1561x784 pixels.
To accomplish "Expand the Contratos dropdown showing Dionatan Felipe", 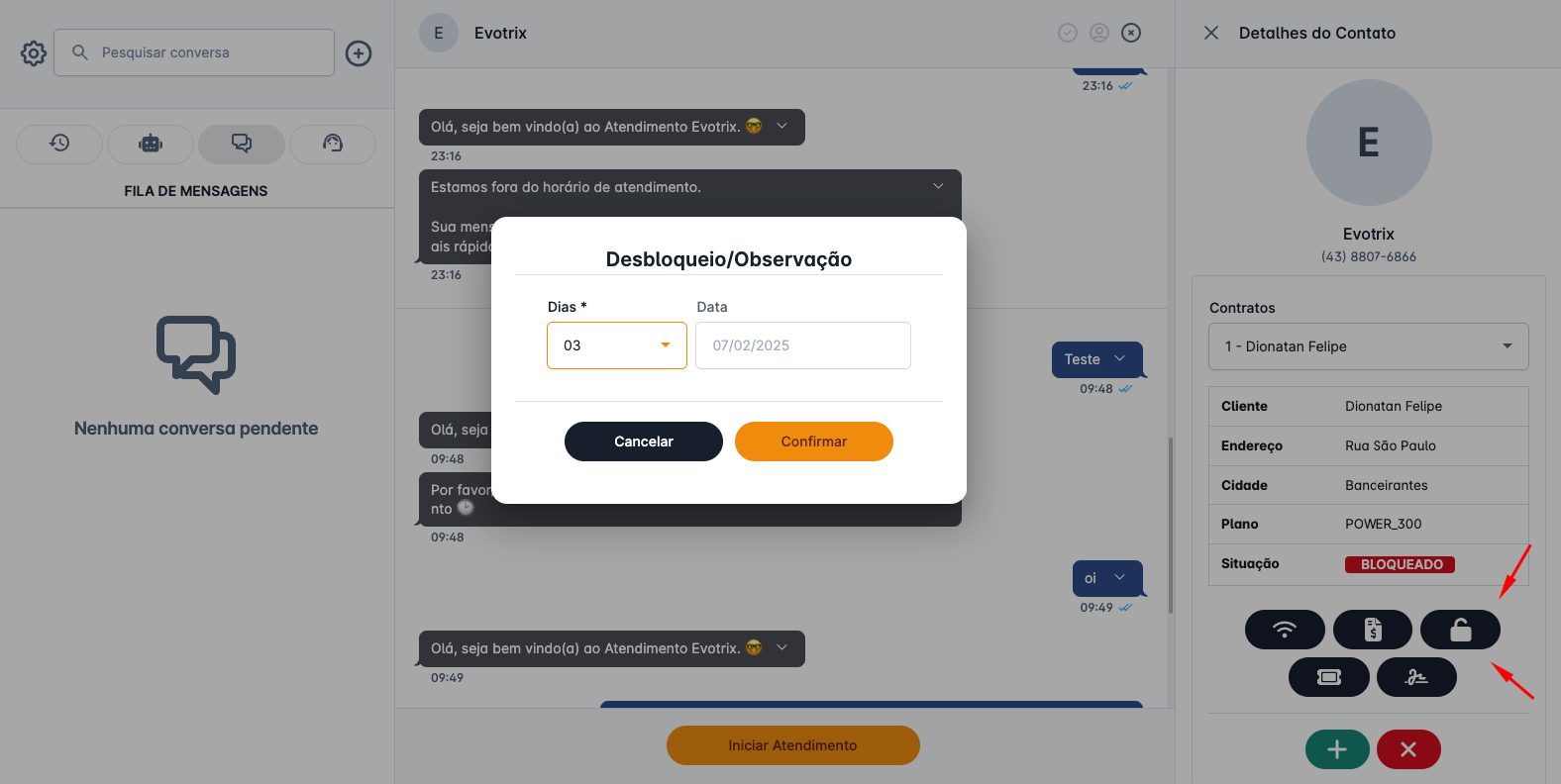I will pyautogui.click(x=1368, y=346).
